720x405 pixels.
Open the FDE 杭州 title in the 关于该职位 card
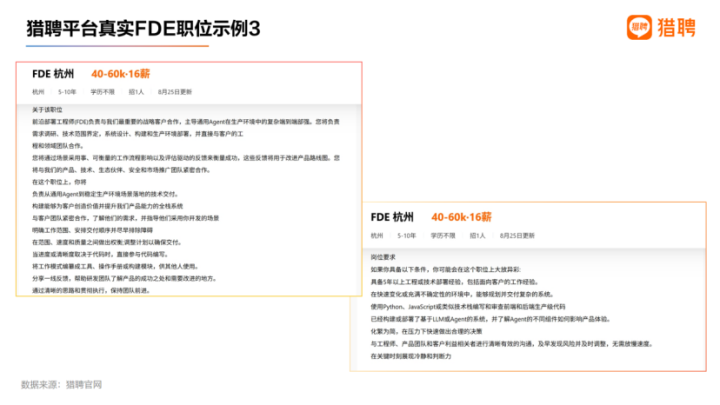point(53,74)
